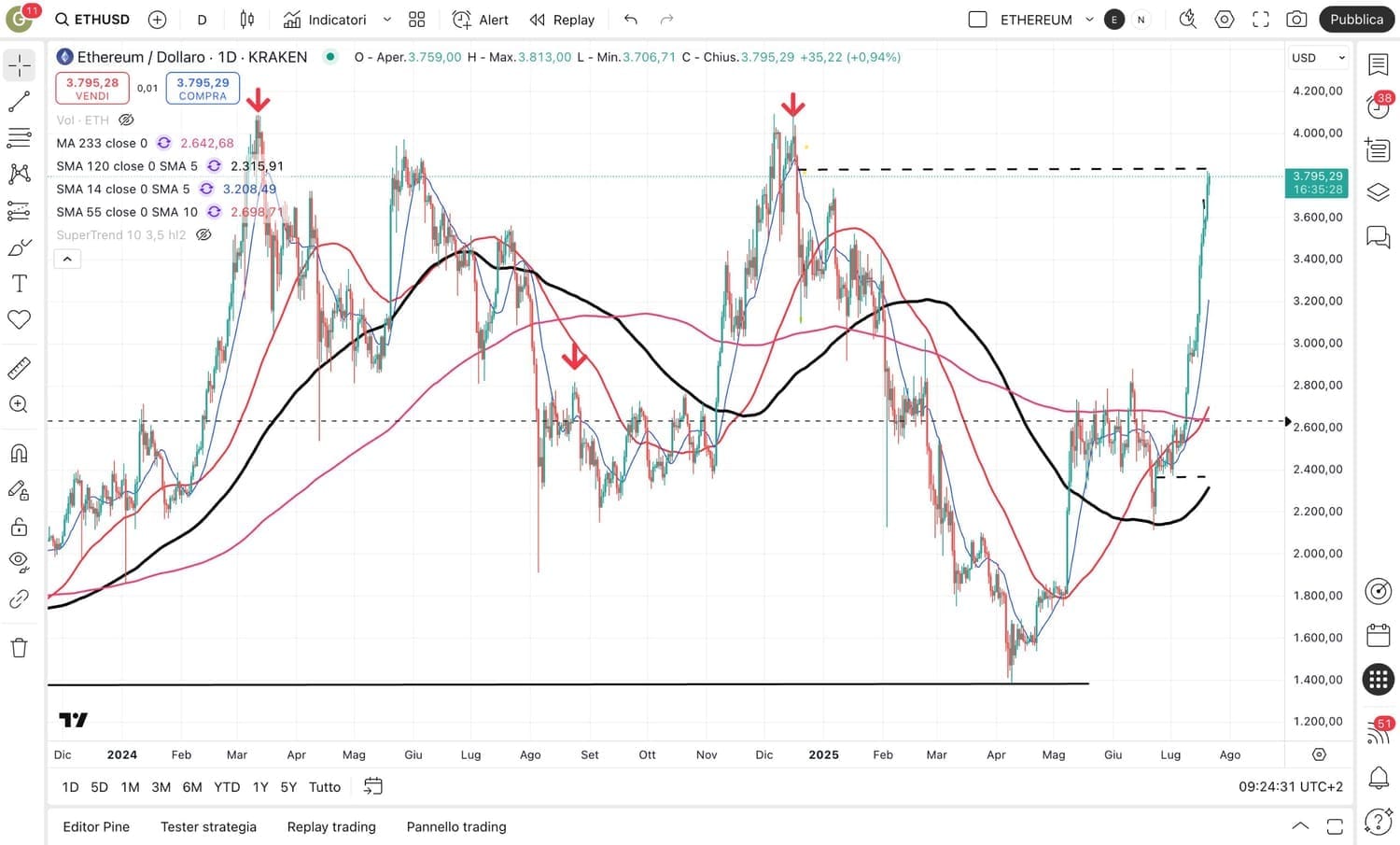Open chart settings hexagon icon
1400x845 pixels.
(1225, 20)
